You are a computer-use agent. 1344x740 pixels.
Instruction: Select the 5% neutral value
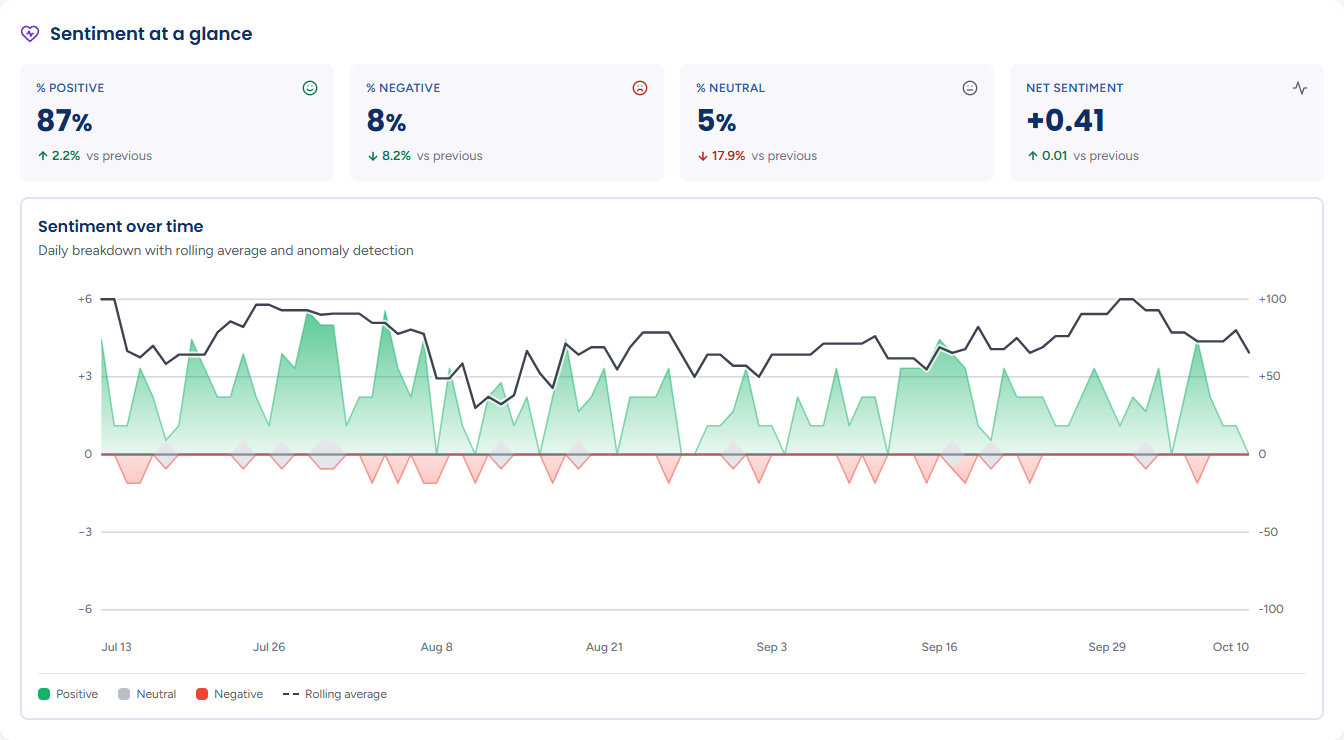click(716, 121)
